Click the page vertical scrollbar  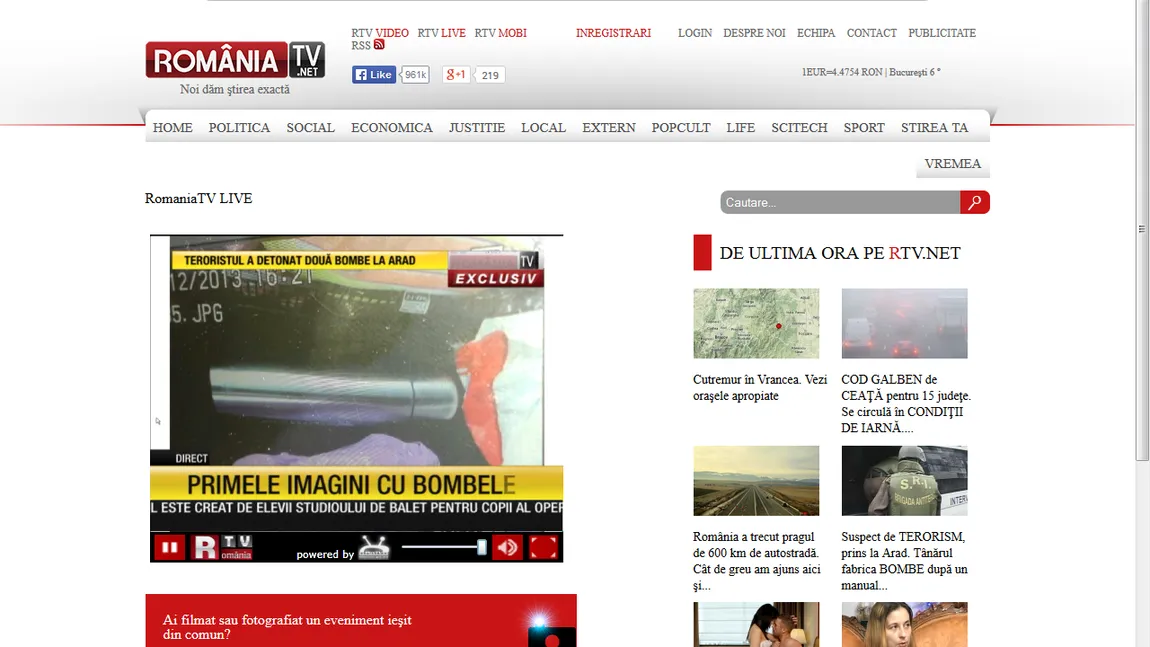pos(1141,229)
